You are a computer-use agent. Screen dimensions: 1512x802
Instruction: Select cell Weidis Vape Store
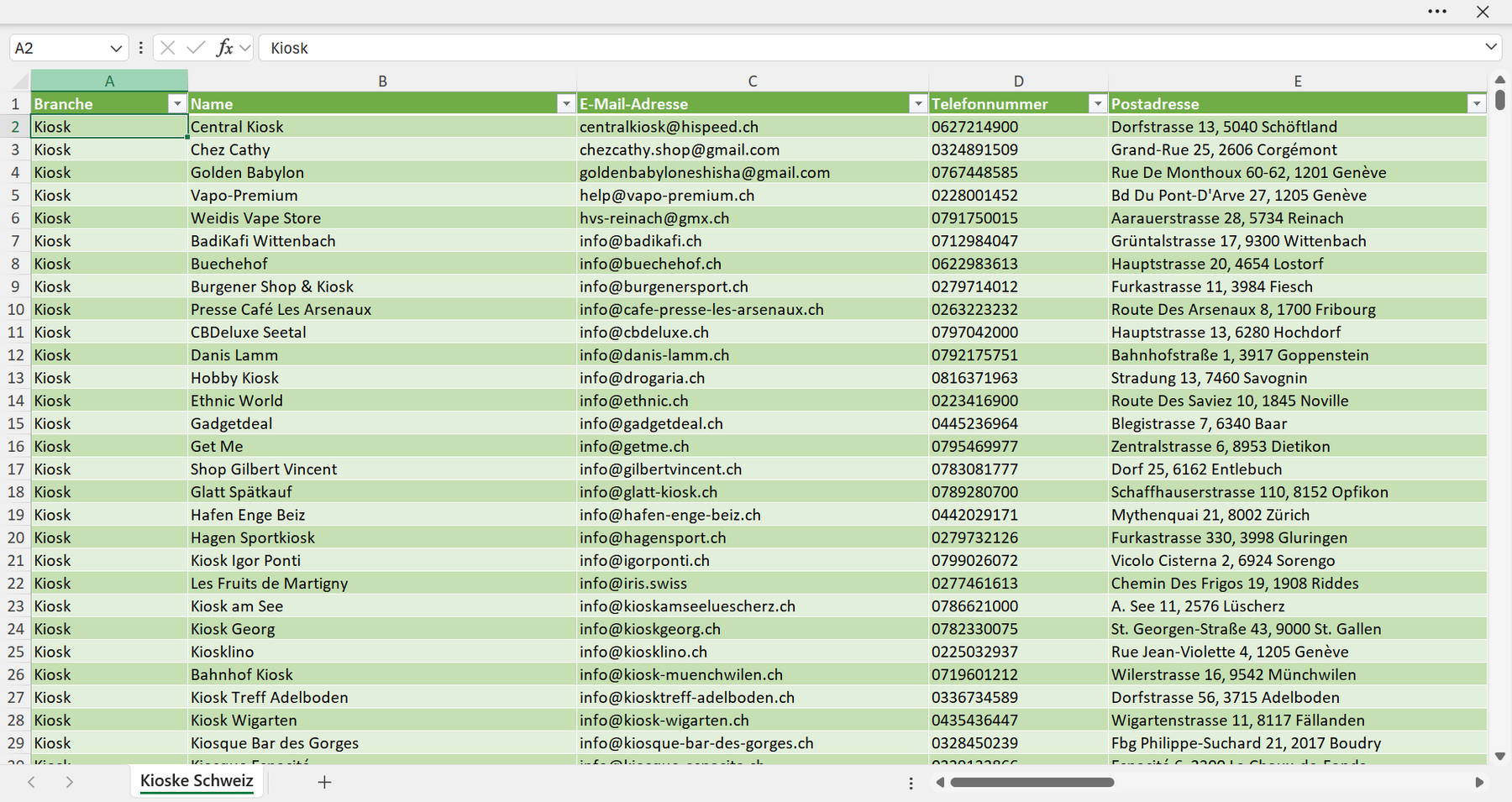(382, 218)
